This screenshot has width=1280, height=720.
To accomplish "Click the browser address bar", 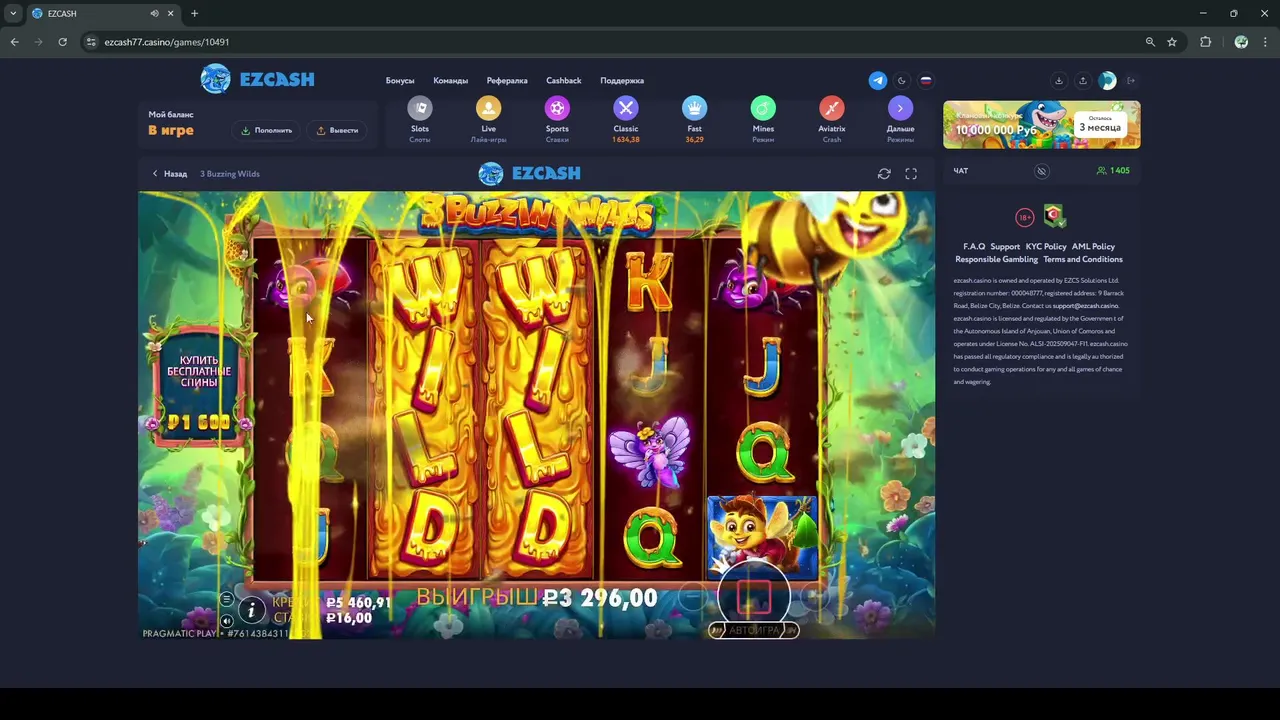I will 610,42.
